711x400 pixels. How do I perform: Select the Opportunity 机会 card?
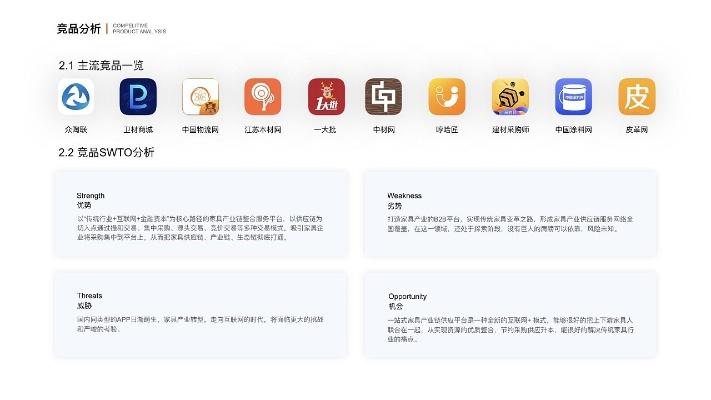coord(510,314)
